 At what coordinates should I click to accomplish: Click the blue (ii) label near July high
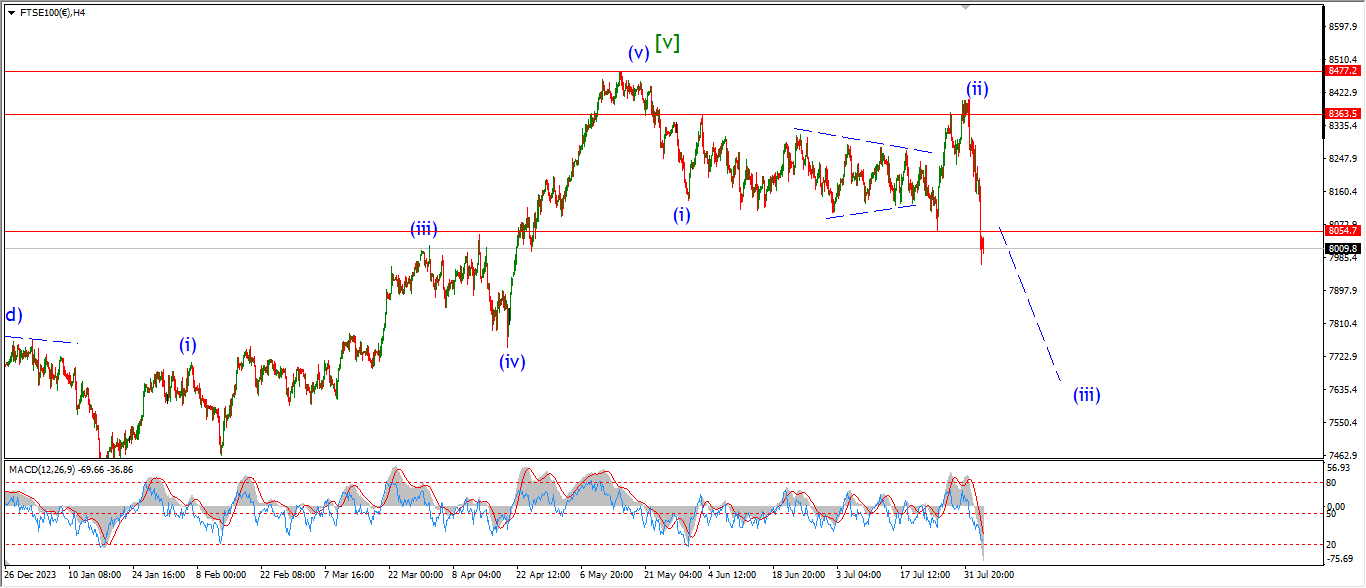pos(977,88)
